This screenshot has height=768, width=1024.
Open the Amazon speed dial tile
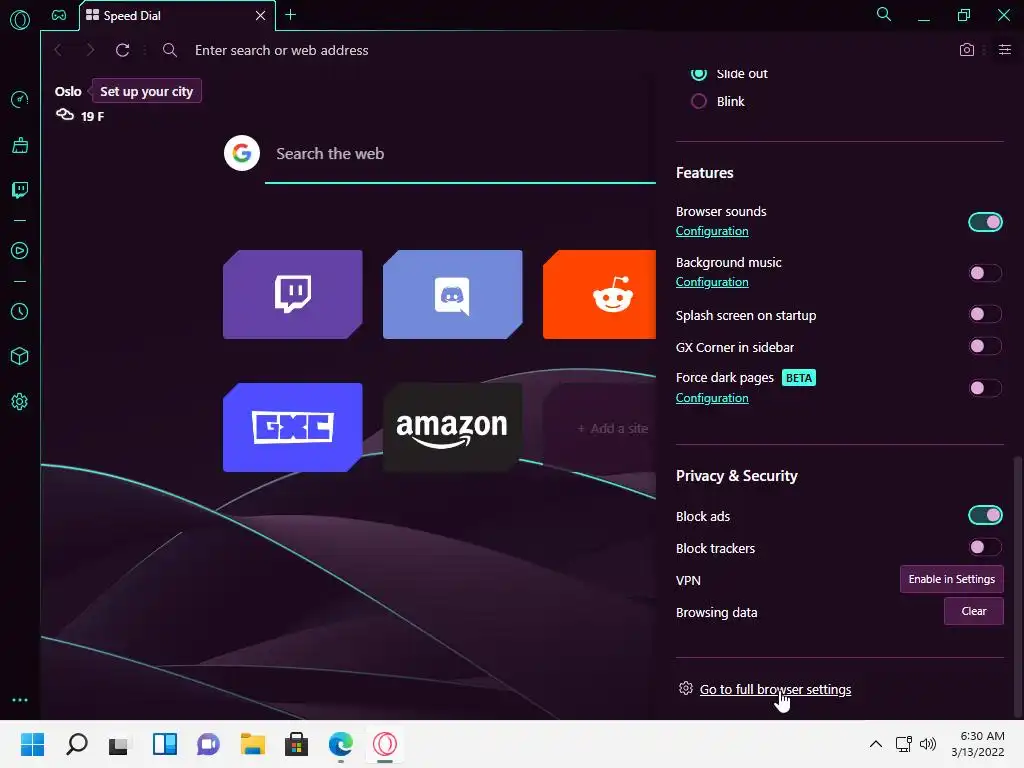point(453,427)
